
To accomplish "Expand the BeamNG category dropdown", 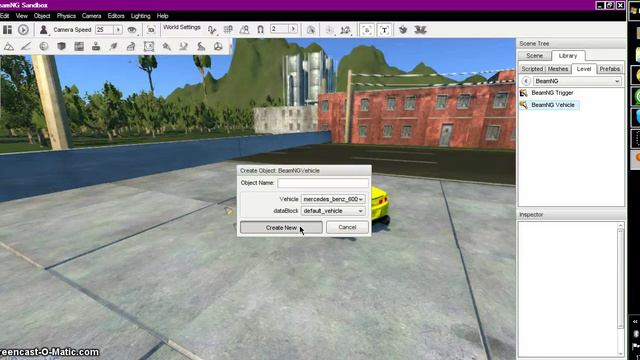I will click(x=577, y=81).
